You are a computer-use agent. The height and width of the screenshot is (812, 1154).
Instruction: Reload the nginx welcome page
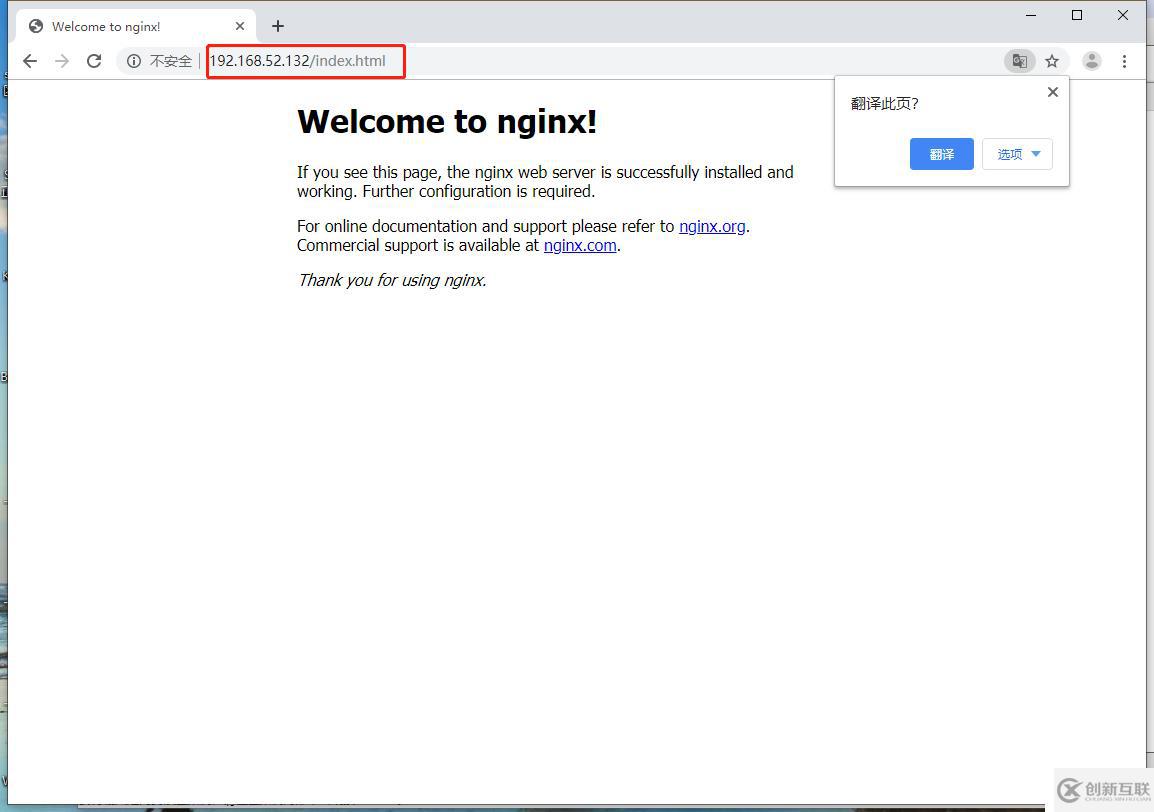click(94, 61)
